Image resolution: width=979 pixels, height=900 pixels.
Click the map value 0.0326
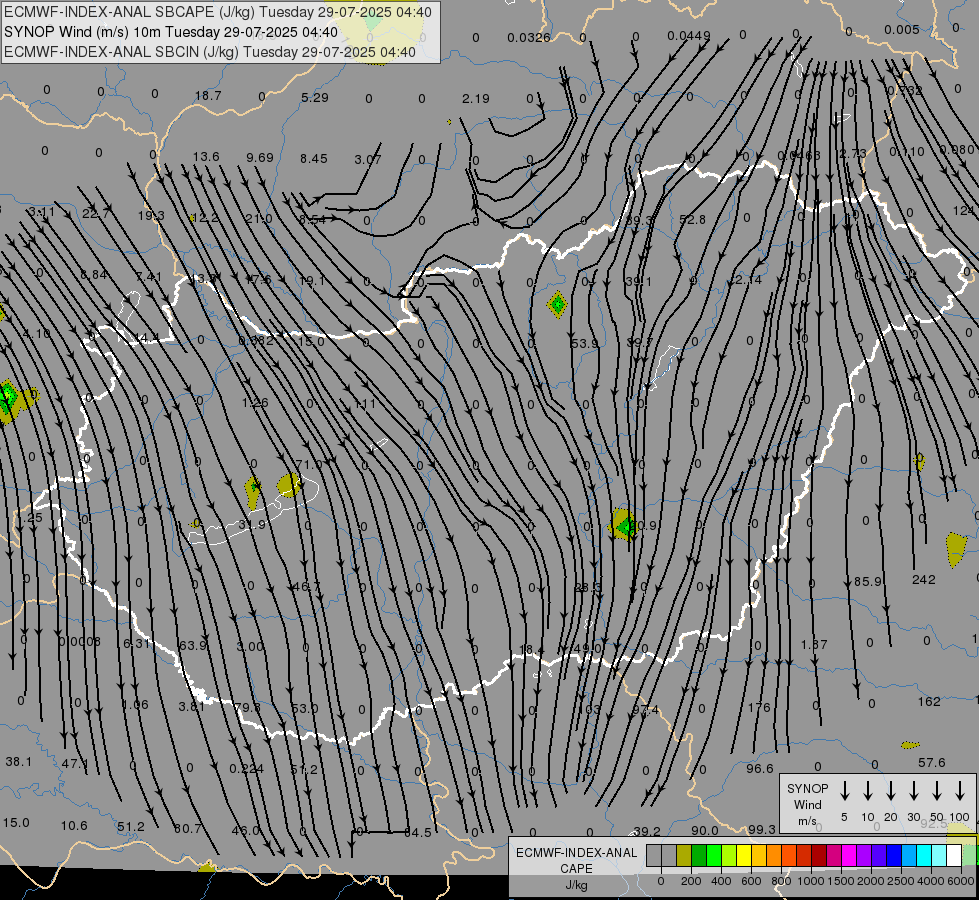(529, 37)
